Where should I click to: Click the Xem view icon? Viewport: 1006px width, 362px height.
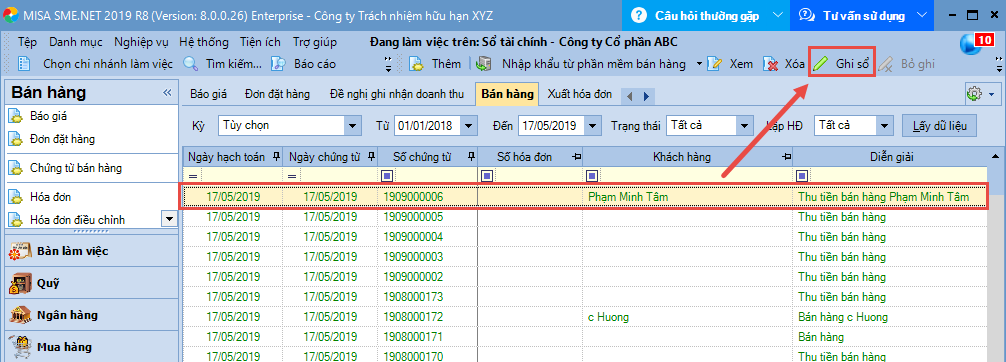tap(715, 64)
